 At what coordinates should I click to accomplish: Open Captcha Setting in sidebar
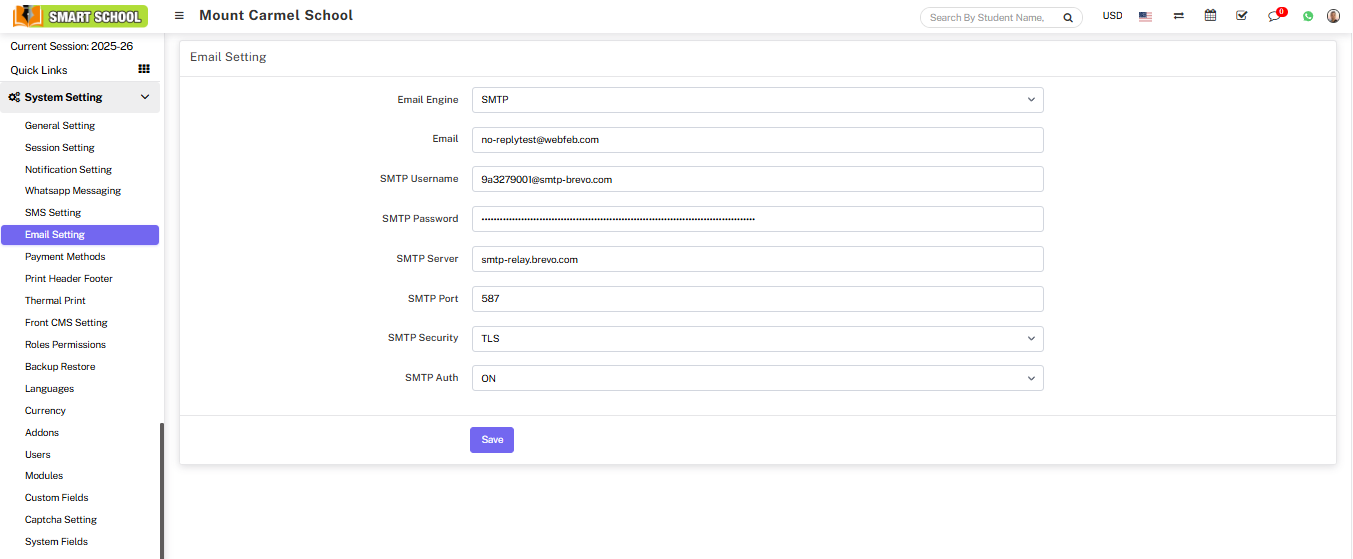[x=61, y=520]
